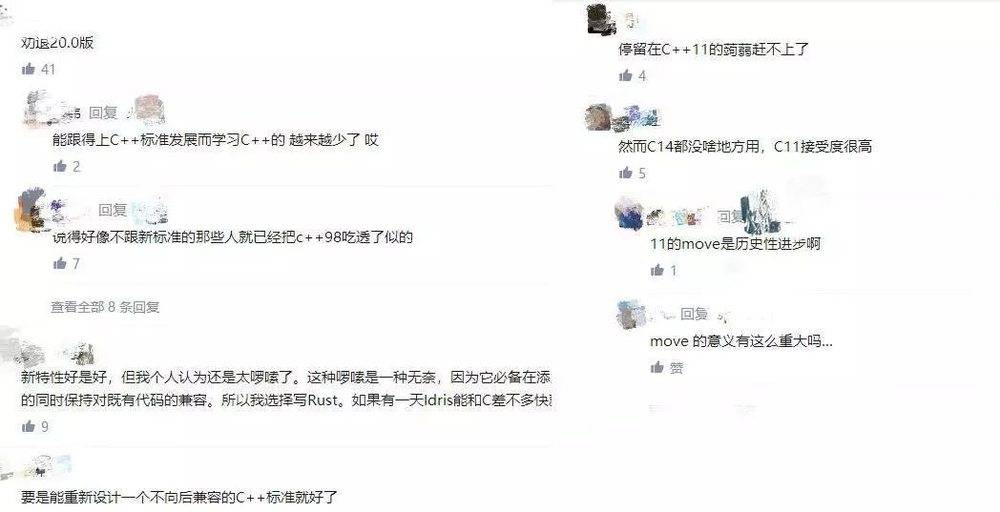Open avatar of the C14 commenter

point(599,117)
